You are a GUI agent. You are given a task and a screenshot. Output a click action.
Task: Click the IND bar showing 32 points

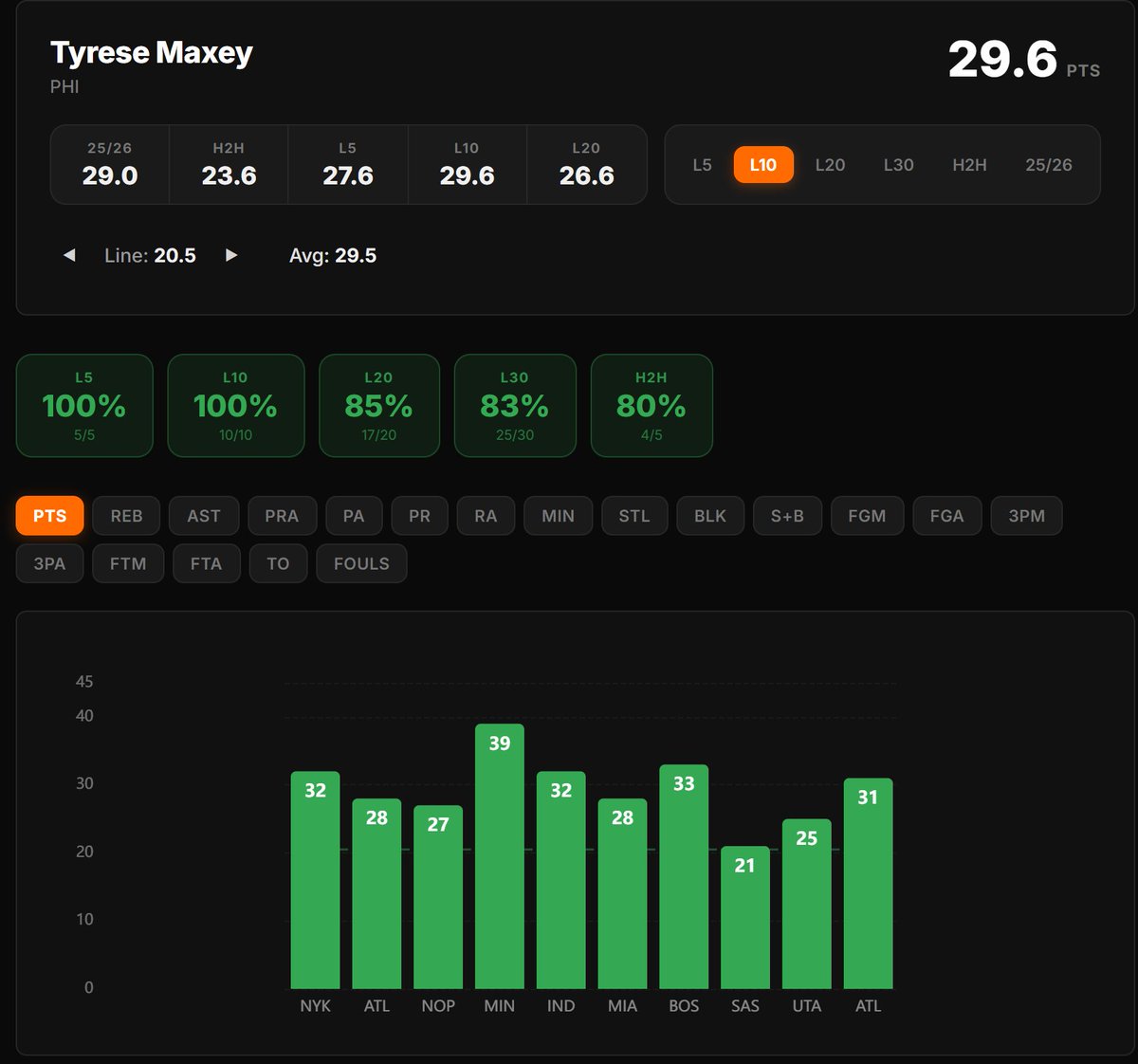pyautogui.click(x=561, y=880)
